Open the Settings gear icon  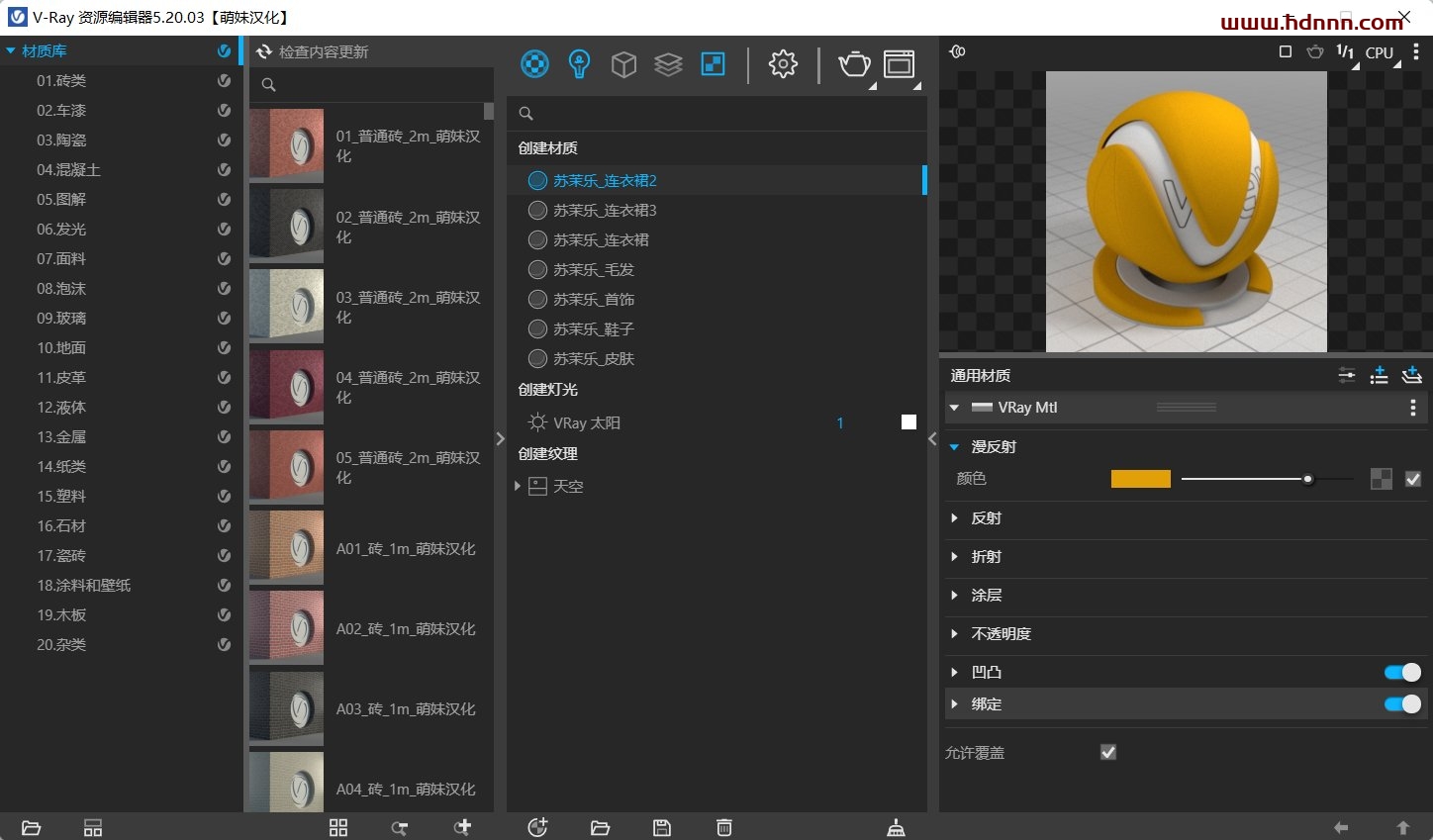(x=783, y=64)
